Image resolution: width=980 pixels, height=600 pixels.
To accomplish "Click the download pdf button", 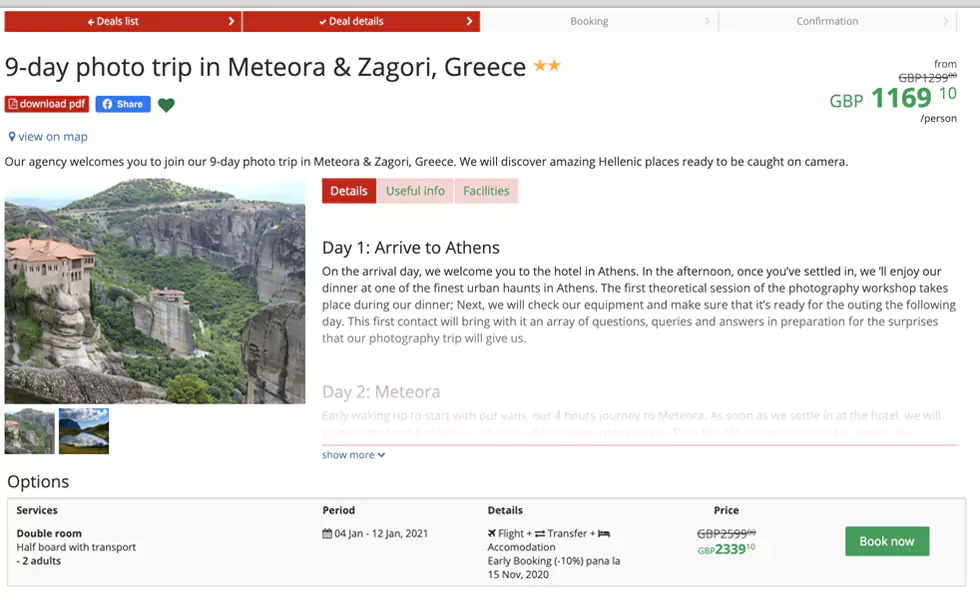I will coord(47,104).
